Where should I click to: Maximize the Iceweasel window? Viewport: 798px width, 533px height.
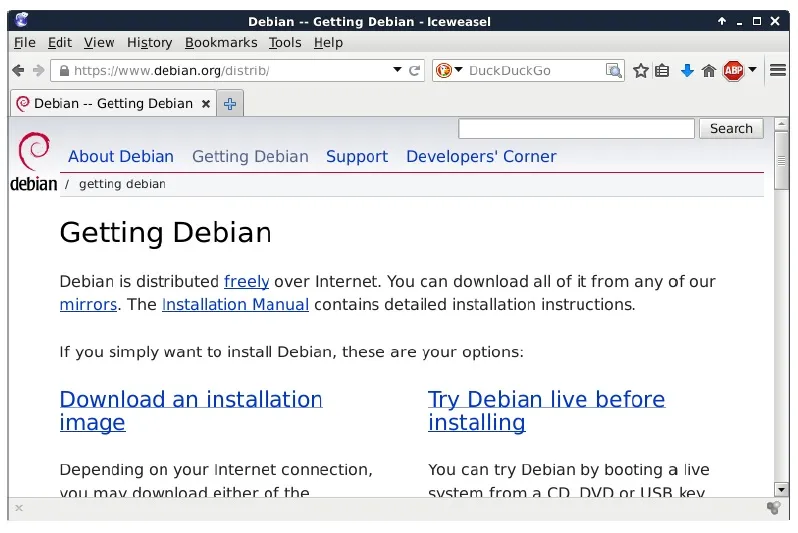757,21
